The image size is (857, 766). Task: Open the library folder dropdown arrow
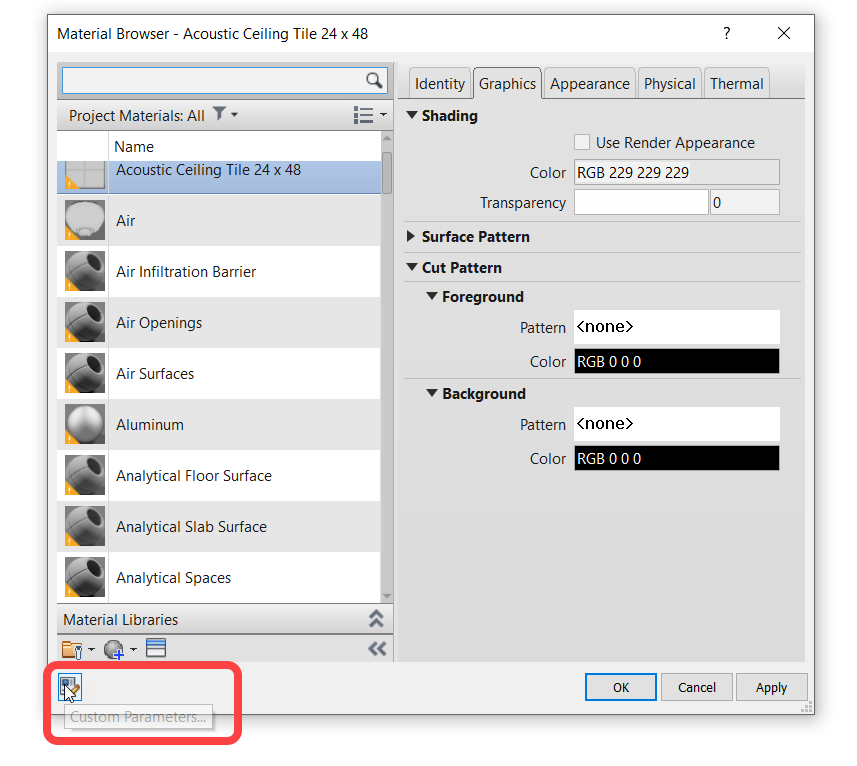[x=91, y=650]
